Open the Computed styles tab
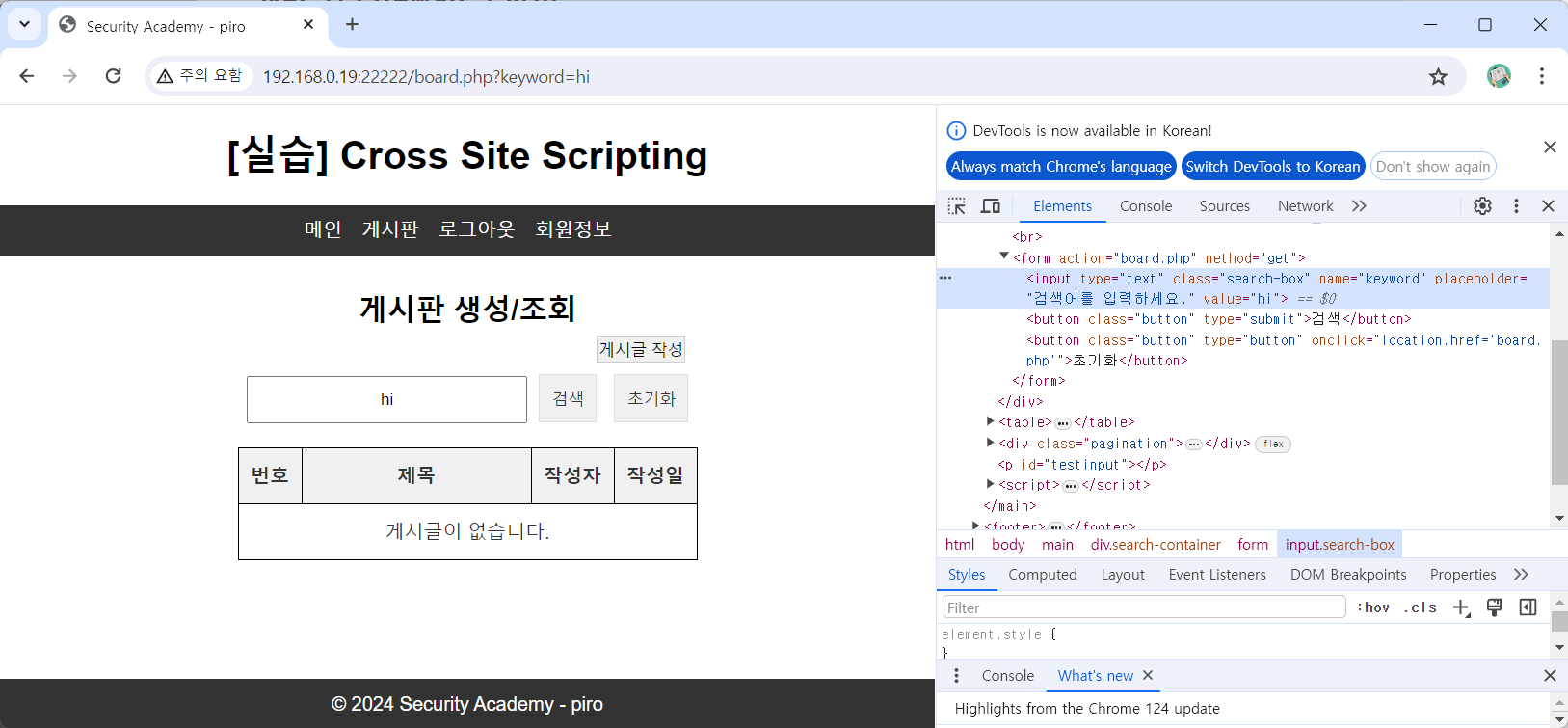This screenshot has width=1568, height=728. (x=1043, y=574)
